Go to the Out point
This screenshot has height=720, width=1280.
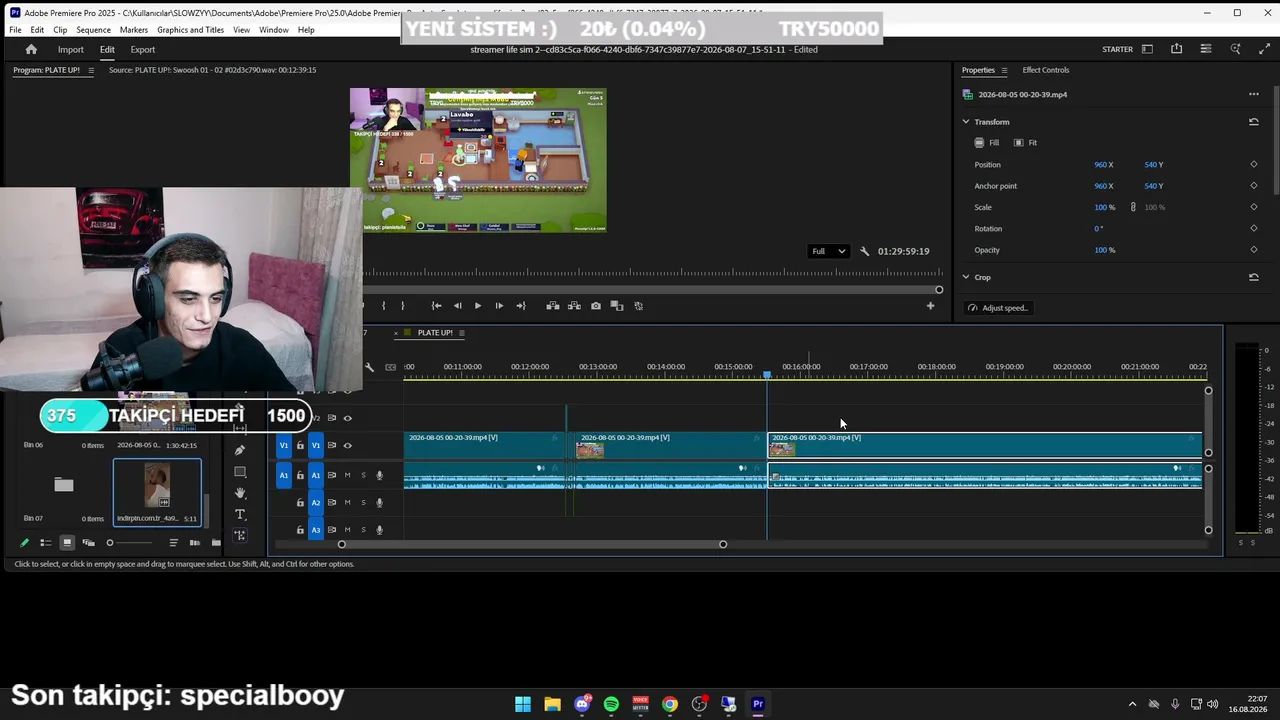click(x=520, y=306)
